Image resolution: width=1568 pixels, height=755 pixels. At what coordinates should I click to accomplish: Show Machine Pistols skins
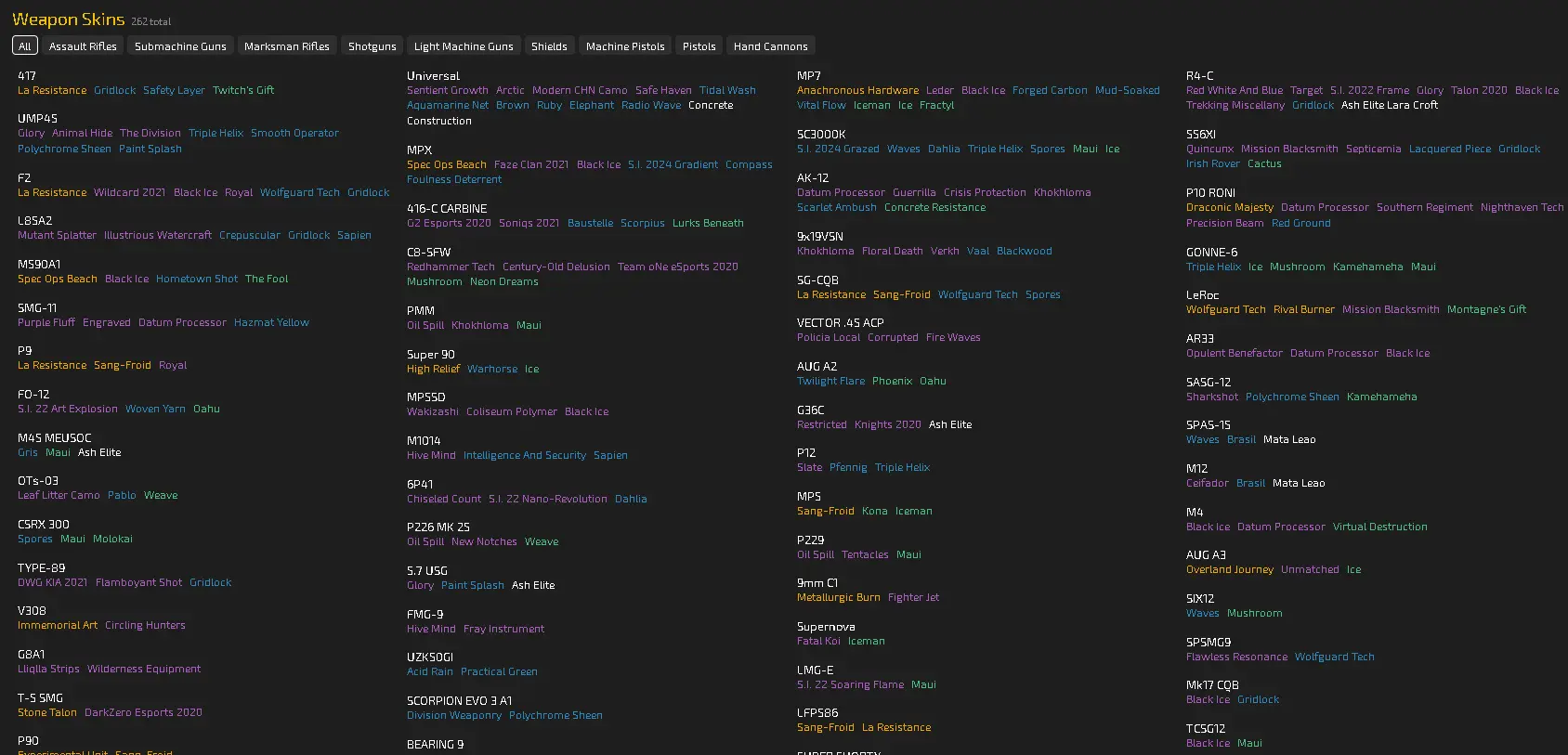(x=625, y=46)
